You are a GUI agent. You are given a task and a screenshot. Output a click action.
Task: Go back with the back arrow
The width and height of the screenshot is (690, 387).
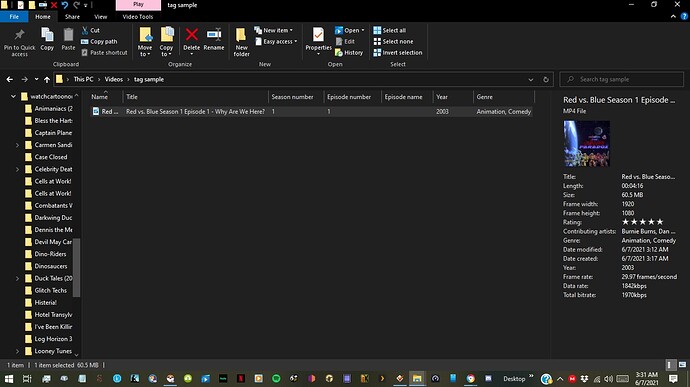10,79
